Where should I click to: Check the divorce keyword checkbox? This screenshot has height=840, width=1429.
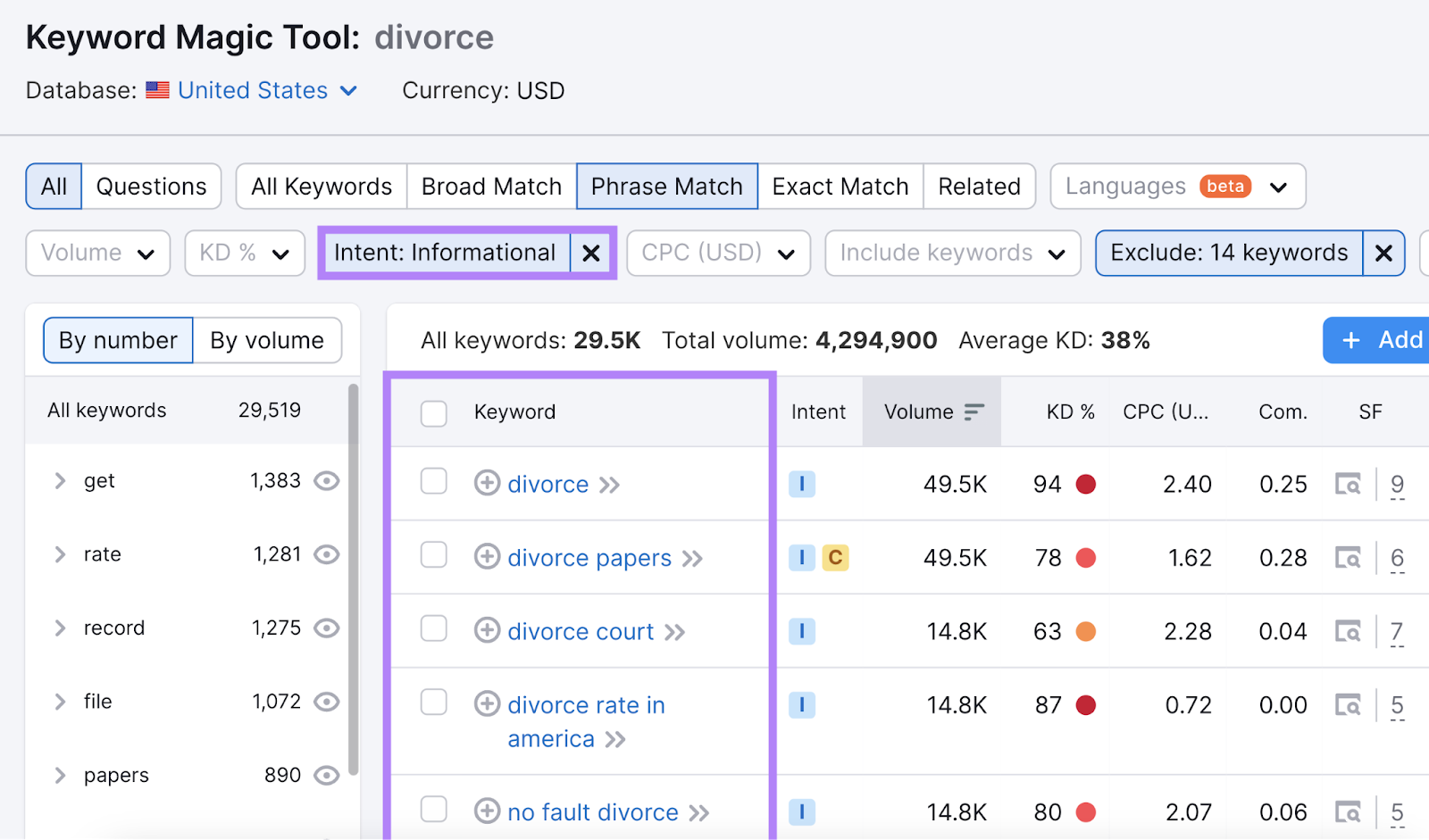tap(434, 481)
